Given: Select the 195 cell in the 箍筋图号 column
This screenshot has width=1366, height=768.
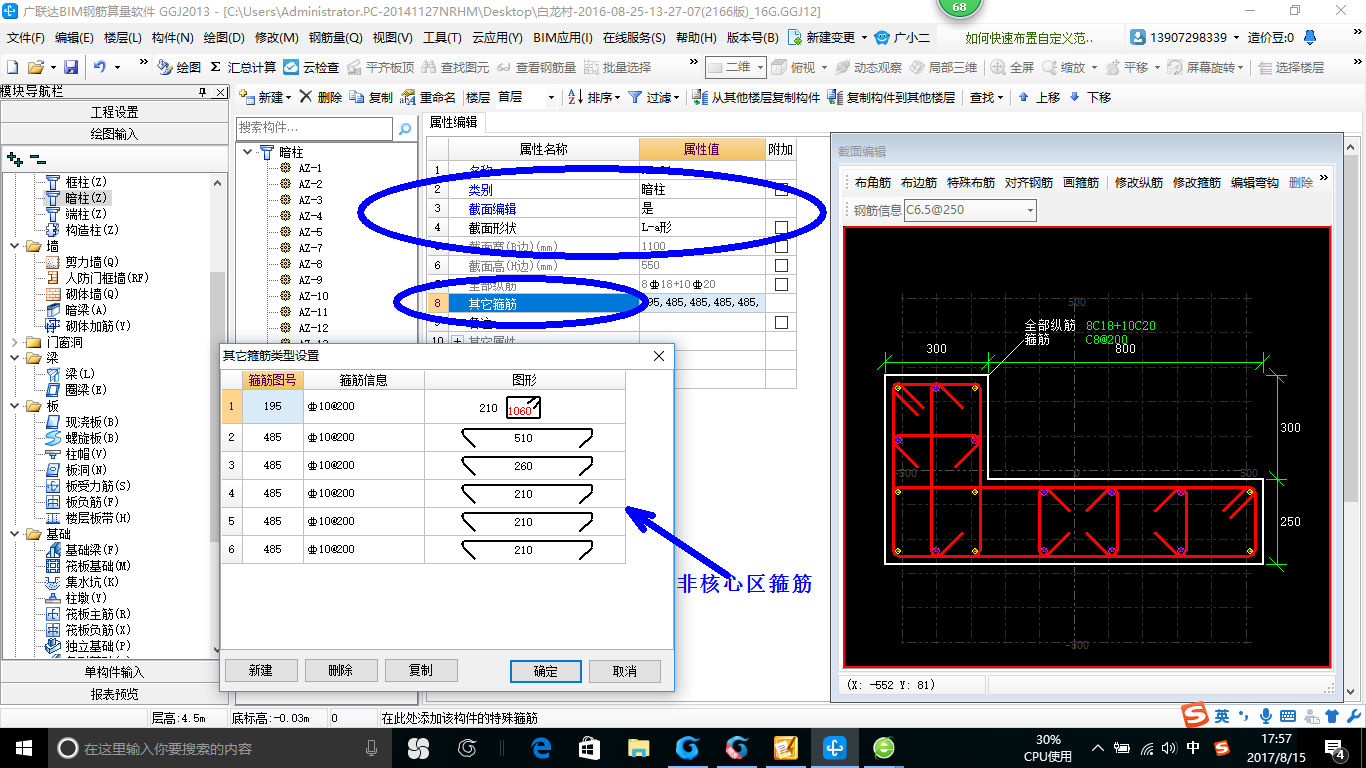Looking at the screenshot, I should 272,408.
